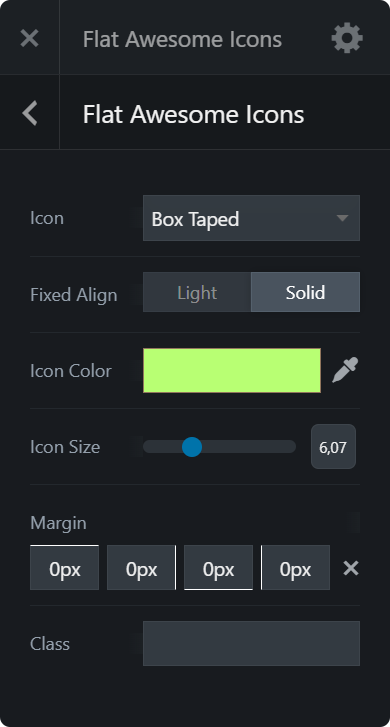
Task: Clear margin values with the X icon
Action: [351, 568]
